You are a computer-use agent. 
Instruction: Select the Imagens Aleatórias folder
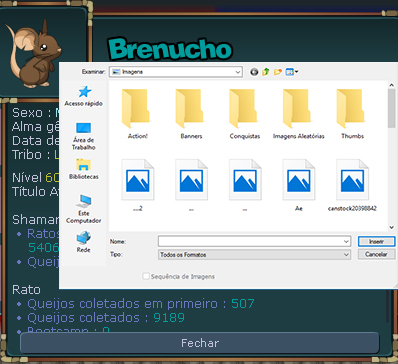point(298,114)
